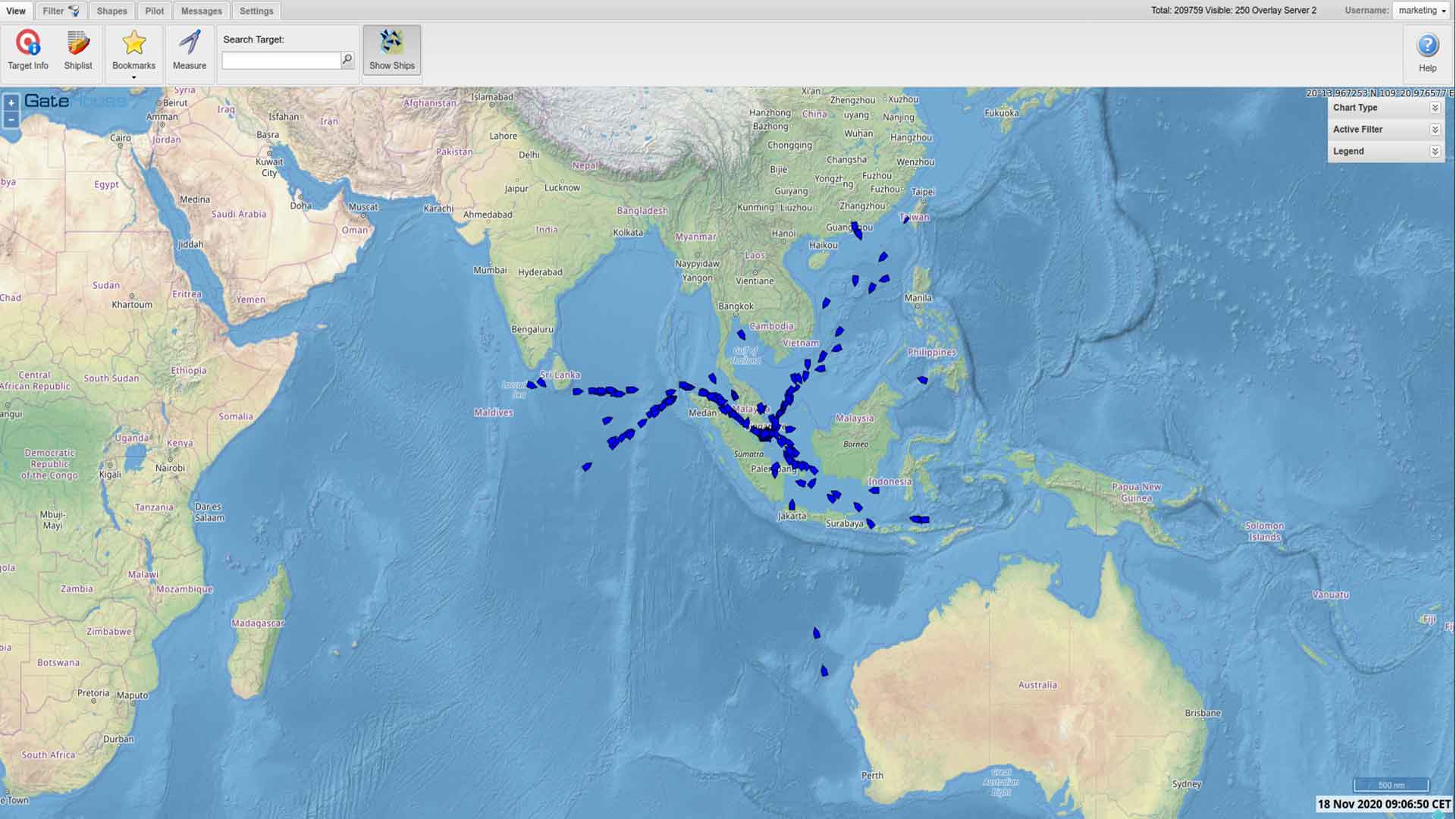This screenshot has width=1456, height=819.
Task: Click the search magnifier icon
Action: (347, 59)
